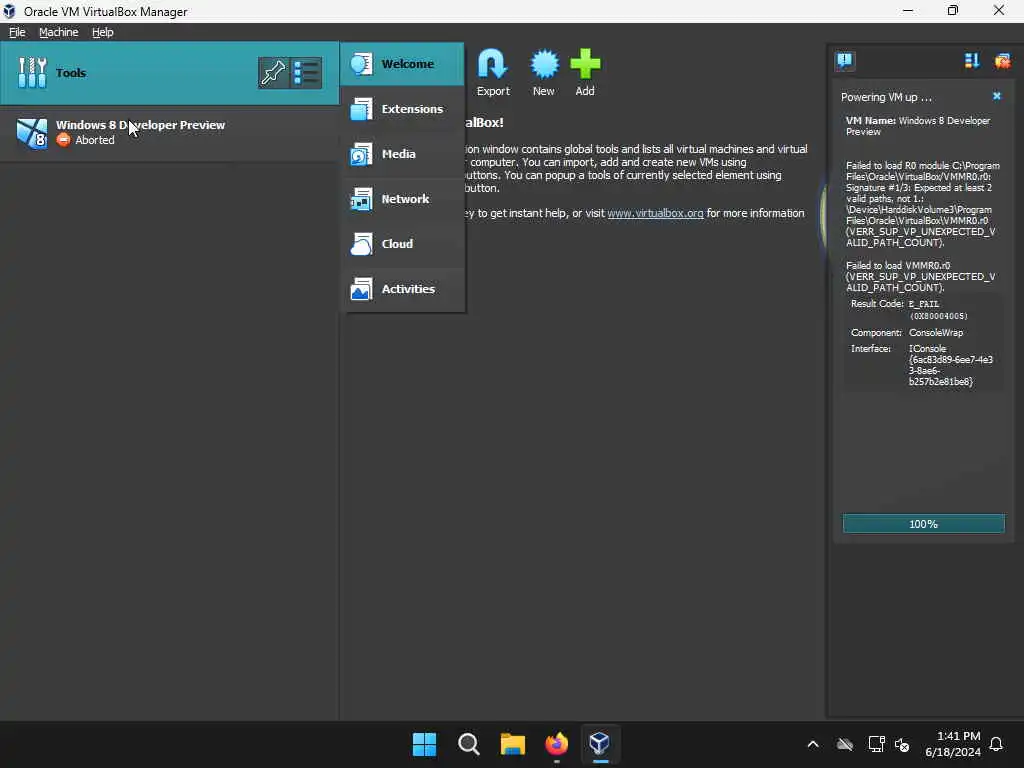The image size is (1024, 768).
Task: Open the Extensions tool
Action: (x=402, y=109)
